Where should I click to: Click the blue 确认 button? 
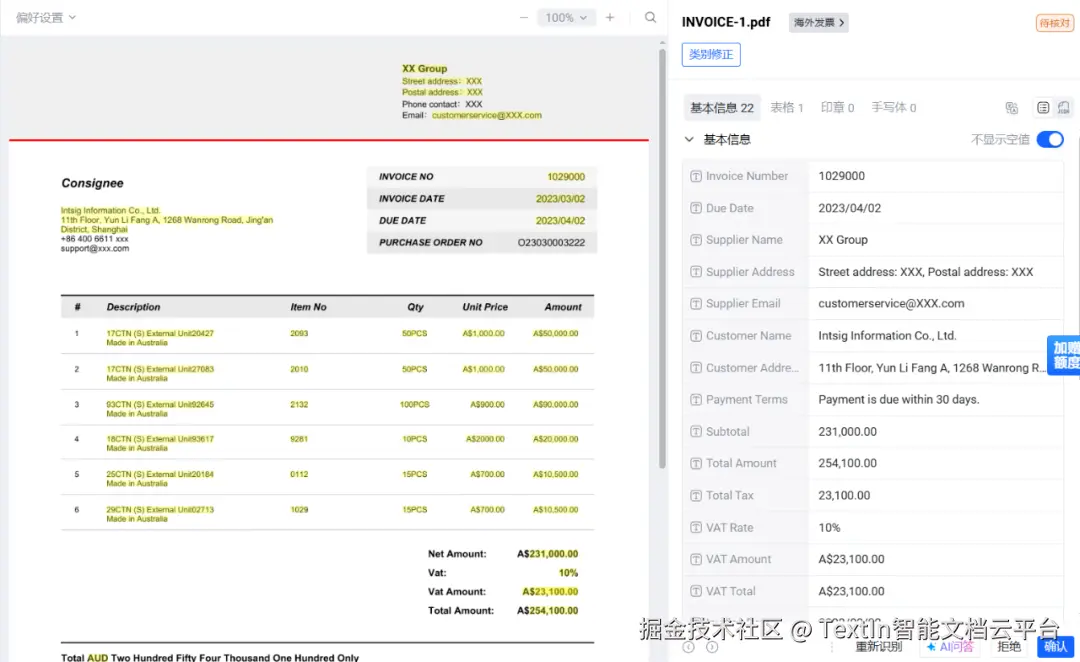coord(1055,646)
